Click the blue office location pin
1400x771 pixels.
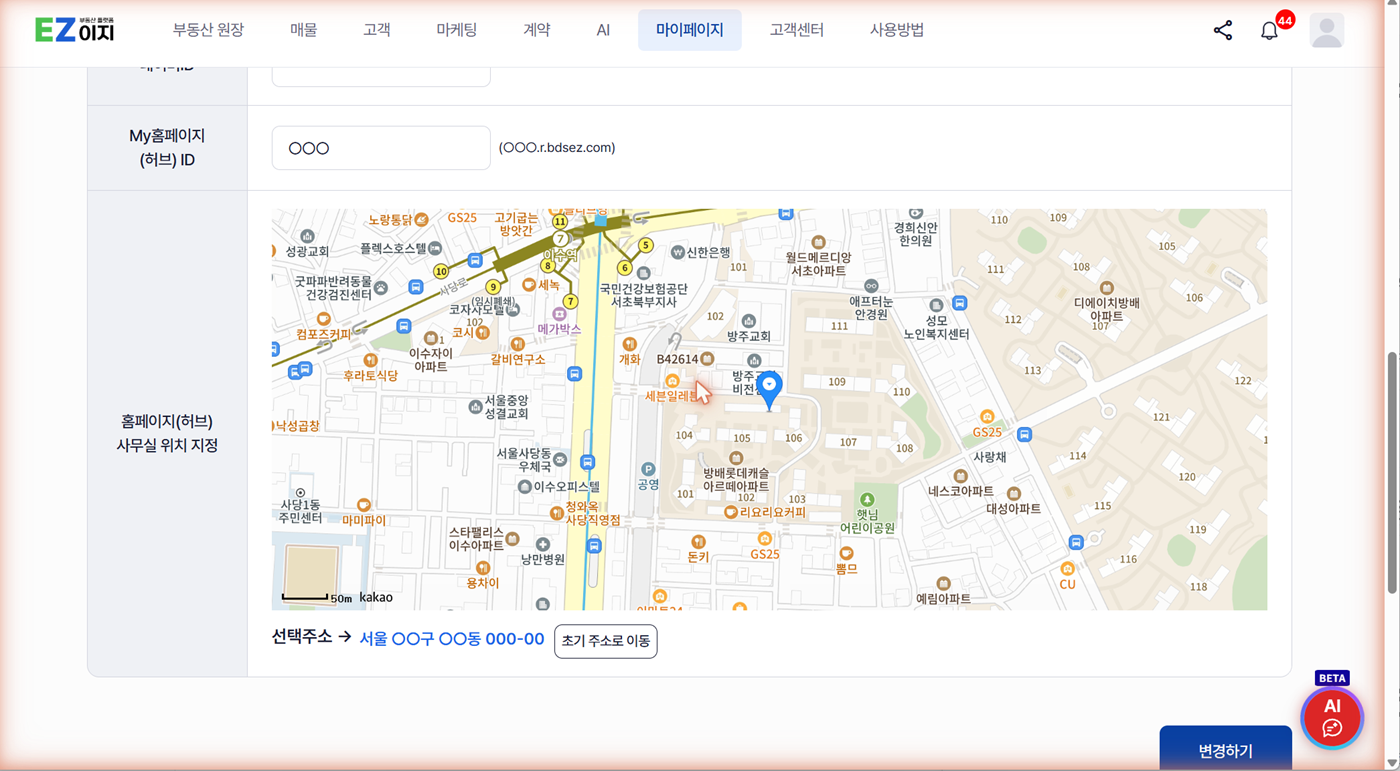coord(769,391)
